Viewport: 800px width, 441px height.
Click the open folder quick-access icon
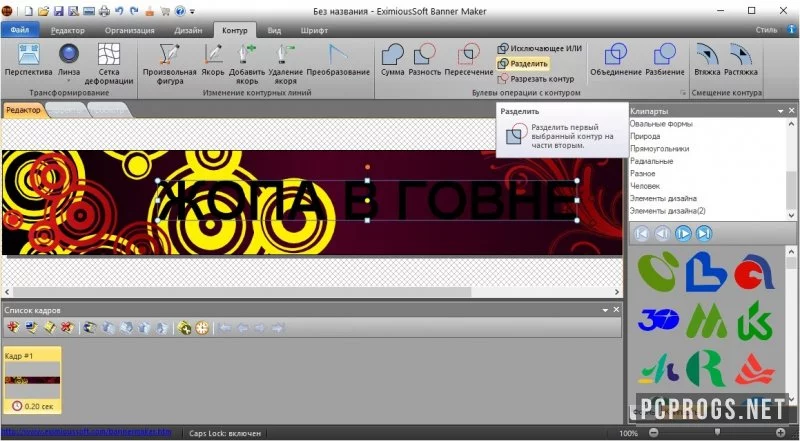(43, 11)
